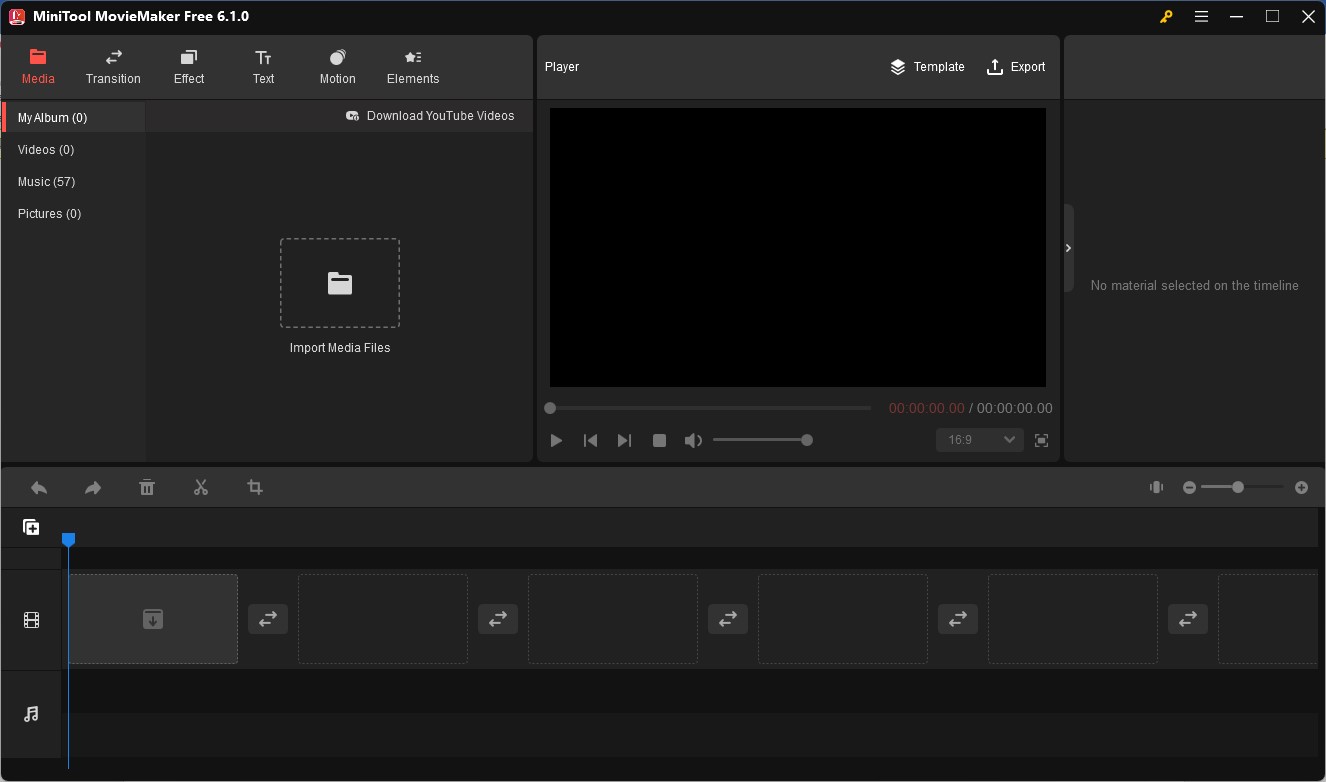Open the hamburger menu in title bar
The height and width of the screenshot is (782, 1326).
coord(1201,17)
